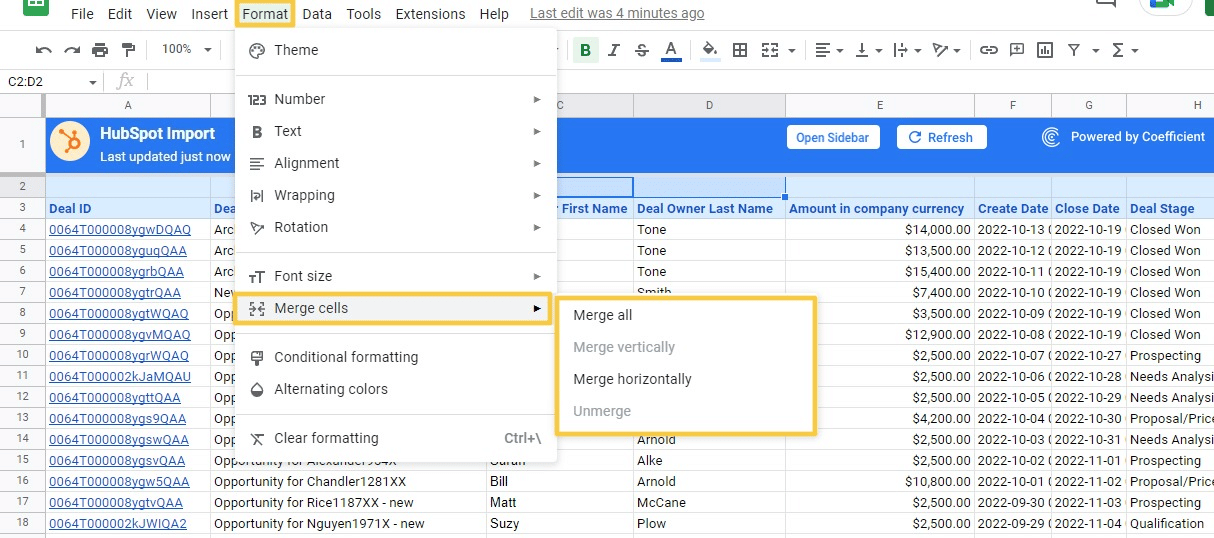Image resolution: width=1214 pixels, height=538 pixels.
Task: Open the File menu
Action: pyautogui.click(x=83, y=14)
